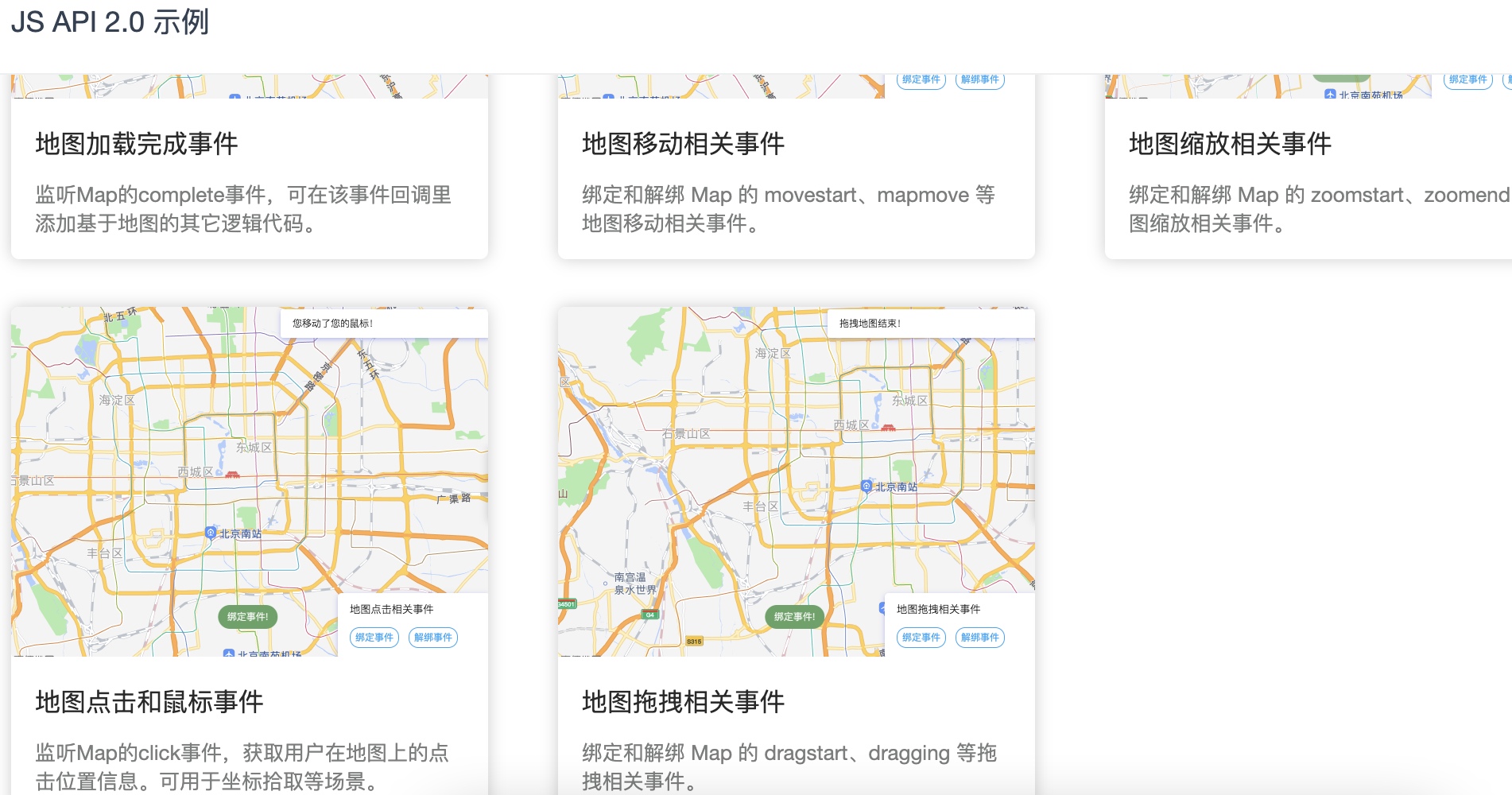Click the green 绑定事件! toast in the 地图点击和鼠标事件 map

[x=248, y=617]
